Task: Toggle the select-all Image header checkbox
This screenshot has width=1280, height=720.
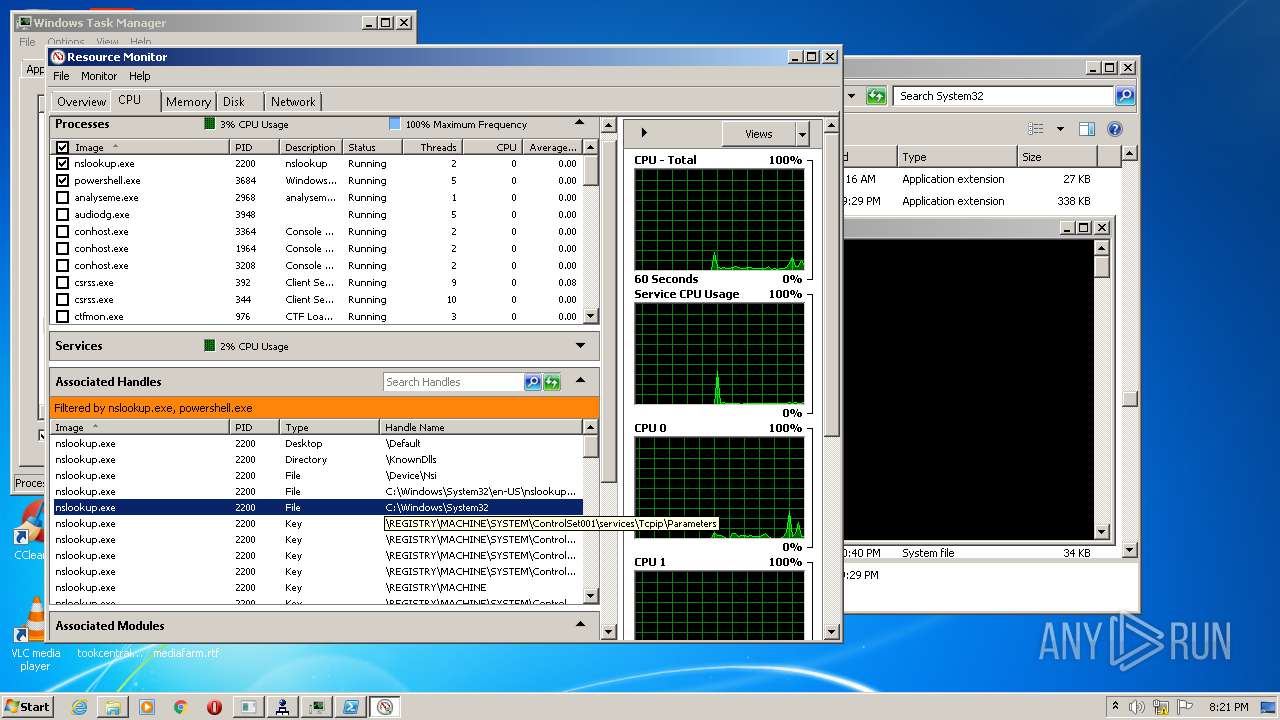Action: (x=63, y=147)
